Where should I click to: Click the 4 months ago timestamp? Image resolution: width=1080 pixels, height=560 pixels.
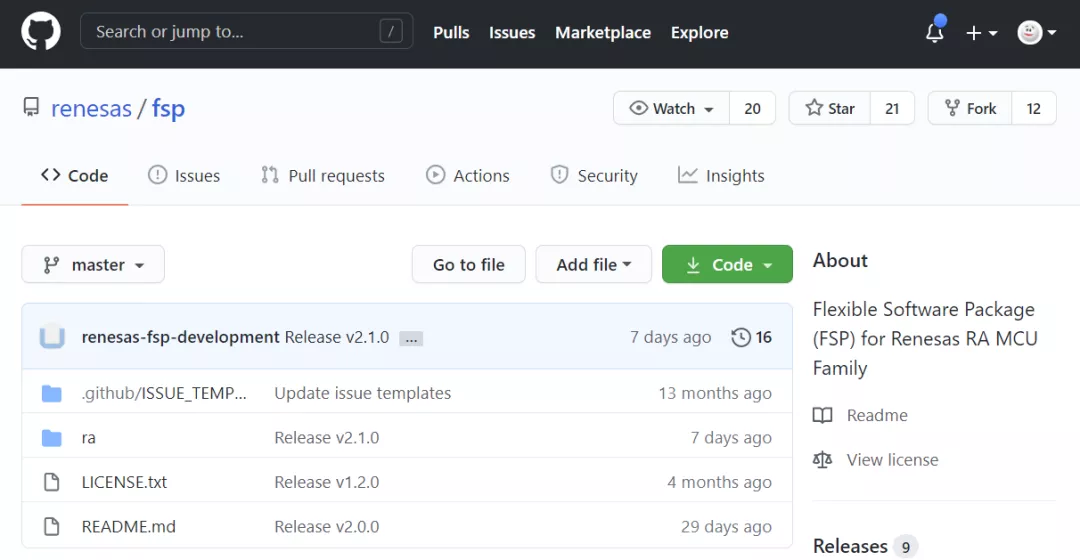719,482
